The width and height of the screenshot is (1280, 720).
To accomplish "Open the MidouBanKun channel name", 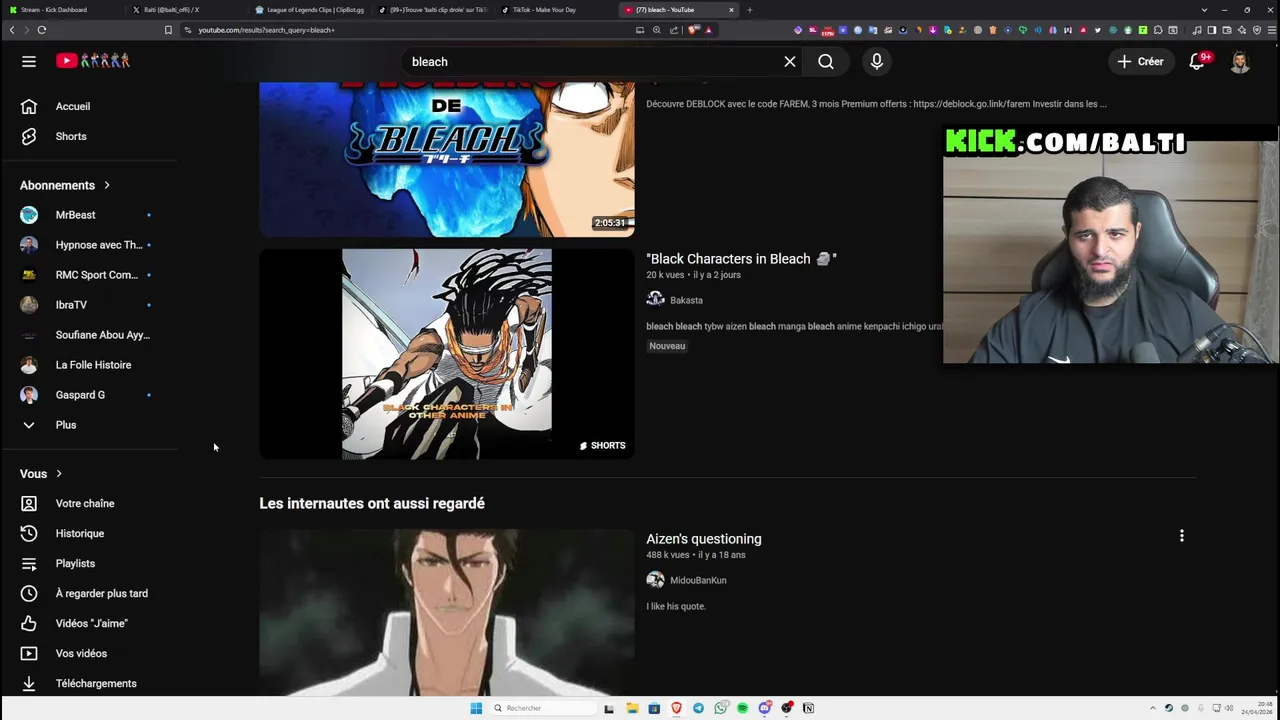I will (698, 580).
